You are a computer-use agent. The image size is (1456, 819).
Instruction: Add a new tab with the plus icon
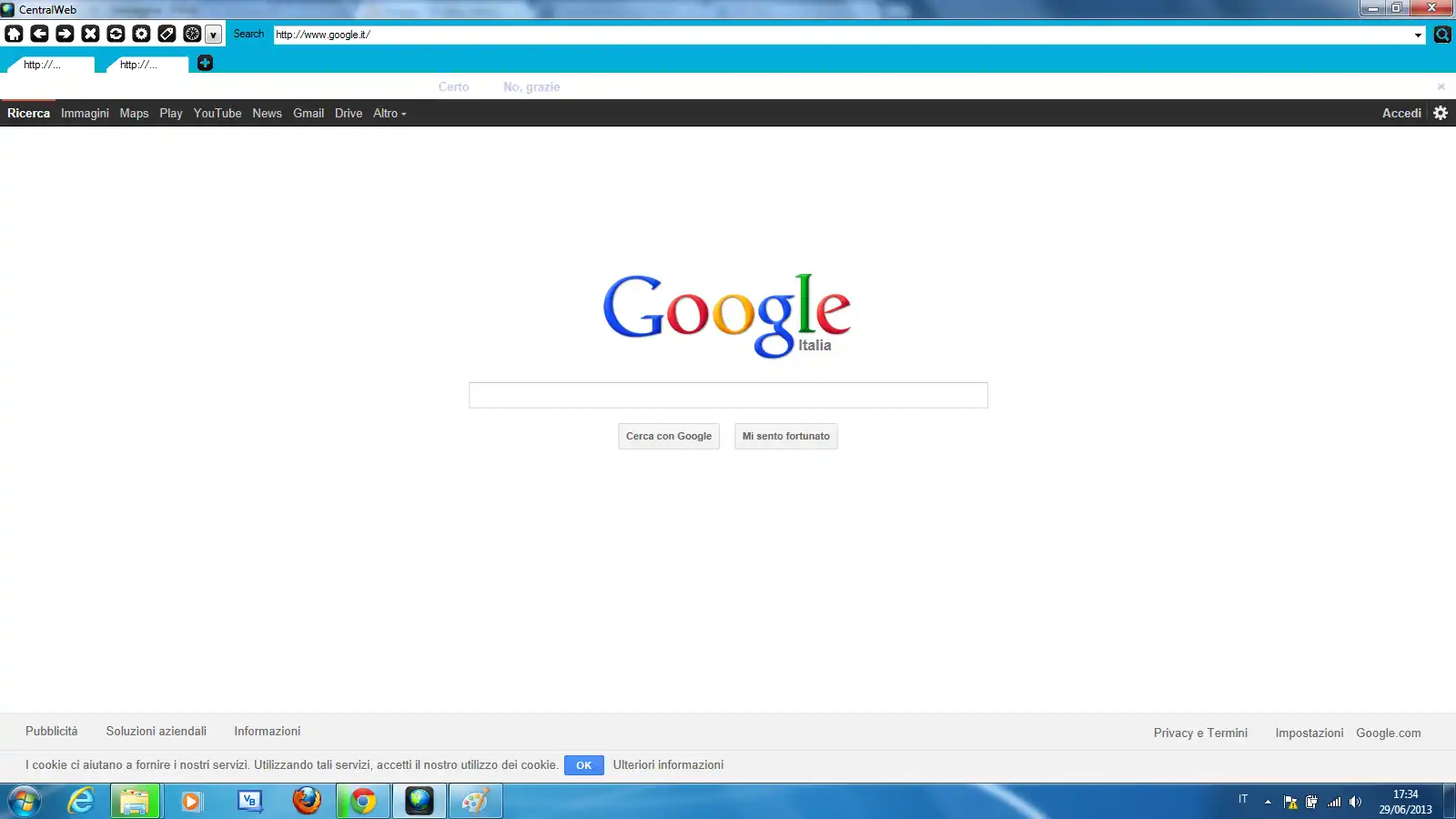(205, 63)
